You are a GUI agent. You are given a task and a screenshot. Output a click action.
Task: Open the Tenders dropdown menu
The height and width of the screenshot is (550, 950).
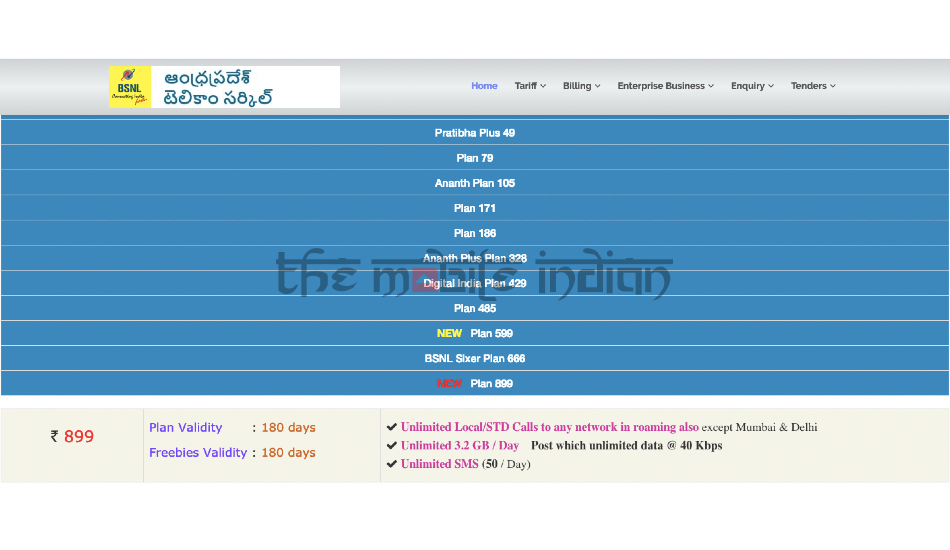[813, 86]
